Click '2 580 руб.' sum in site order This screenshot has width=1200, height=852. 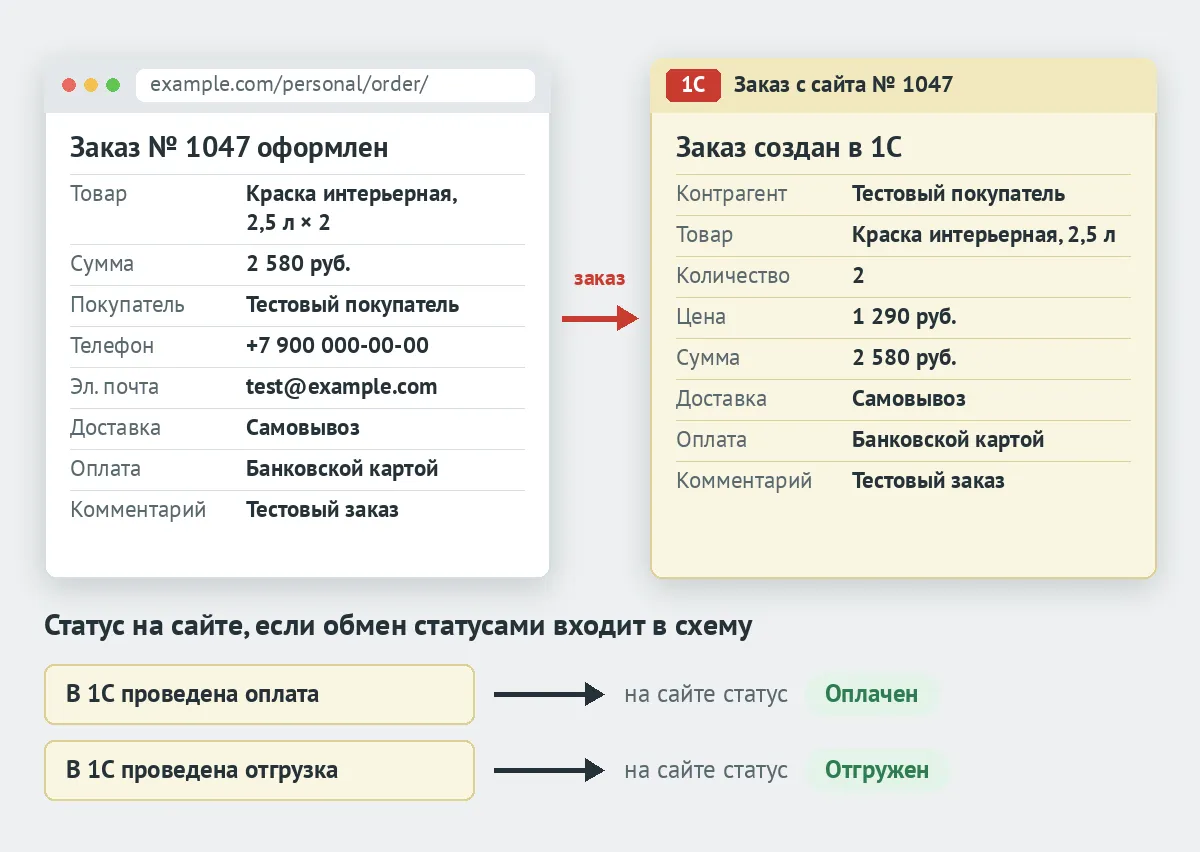[x=298, y=264]
